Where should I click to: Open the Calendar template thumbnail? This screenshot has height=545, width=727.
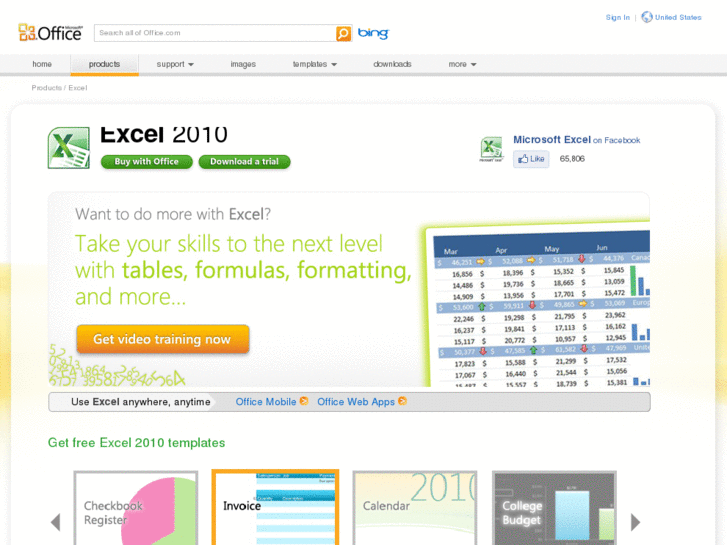tap(415, 508)
